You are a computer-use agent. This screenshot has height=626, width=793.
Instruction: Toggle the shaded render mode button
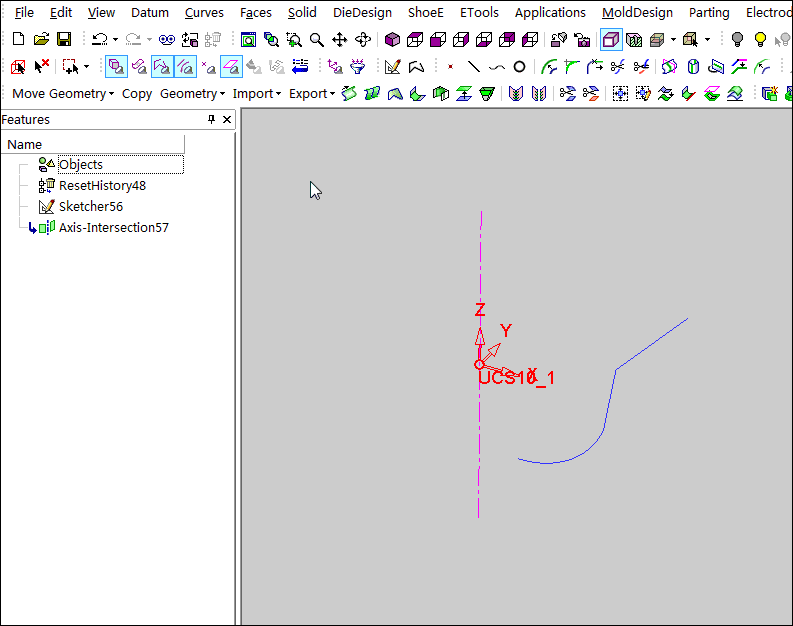610,40
